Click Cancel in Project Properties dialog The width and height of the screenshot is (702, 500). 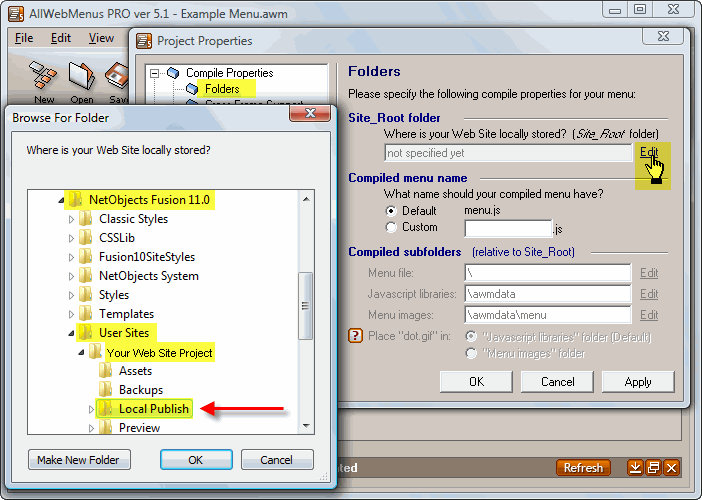(557, 382)
